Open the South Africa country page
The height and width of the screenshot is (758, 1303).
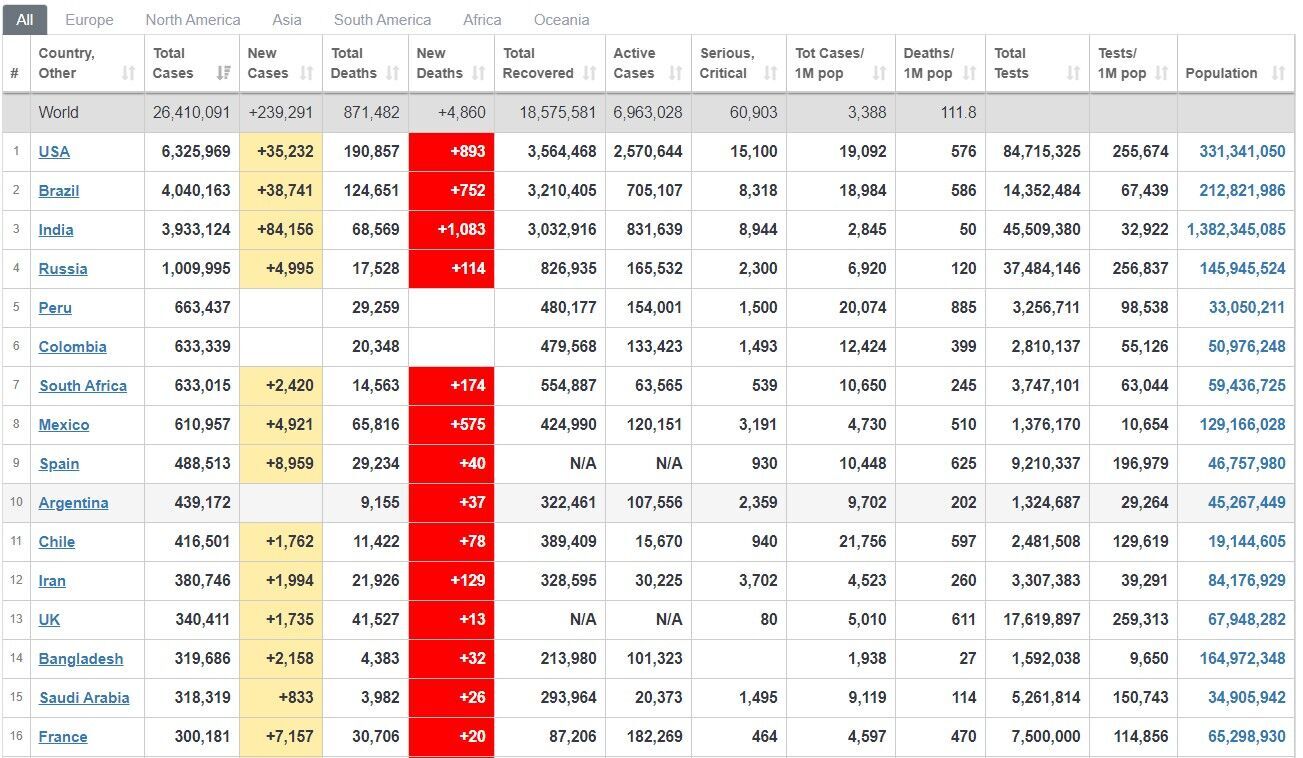click(83, 386)
